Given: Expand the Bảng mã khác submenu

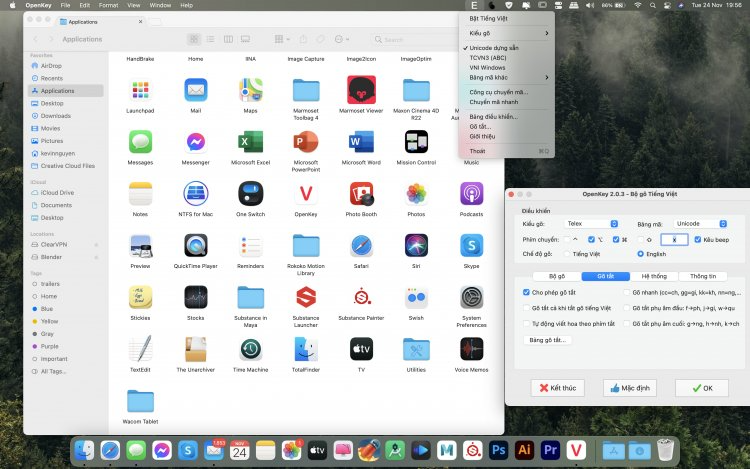Looking at the screenshot, I should click(x=507, y=77).
